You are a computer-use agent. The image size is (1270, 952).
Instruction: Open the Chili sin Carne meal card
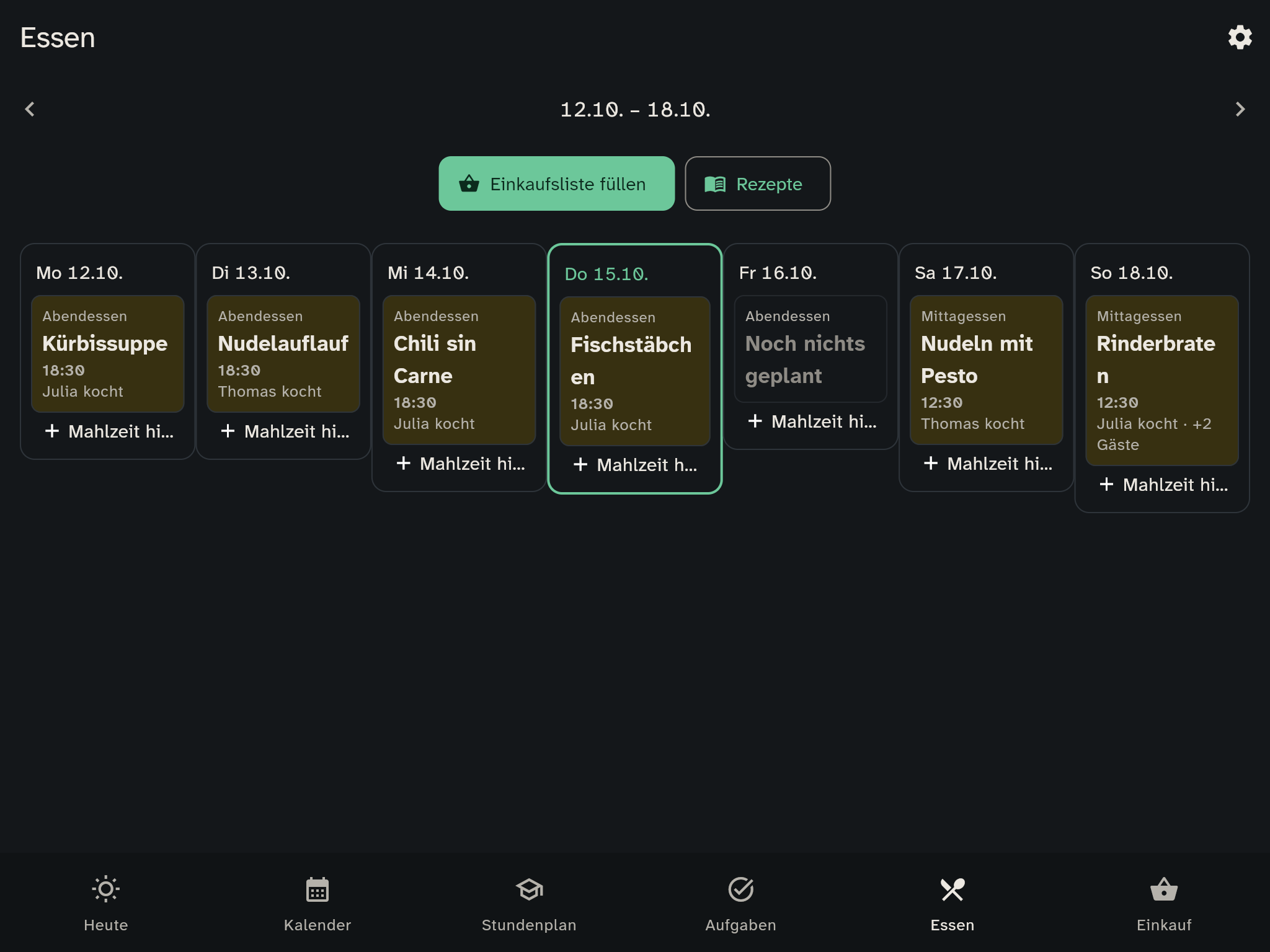[x=459, y=369]
